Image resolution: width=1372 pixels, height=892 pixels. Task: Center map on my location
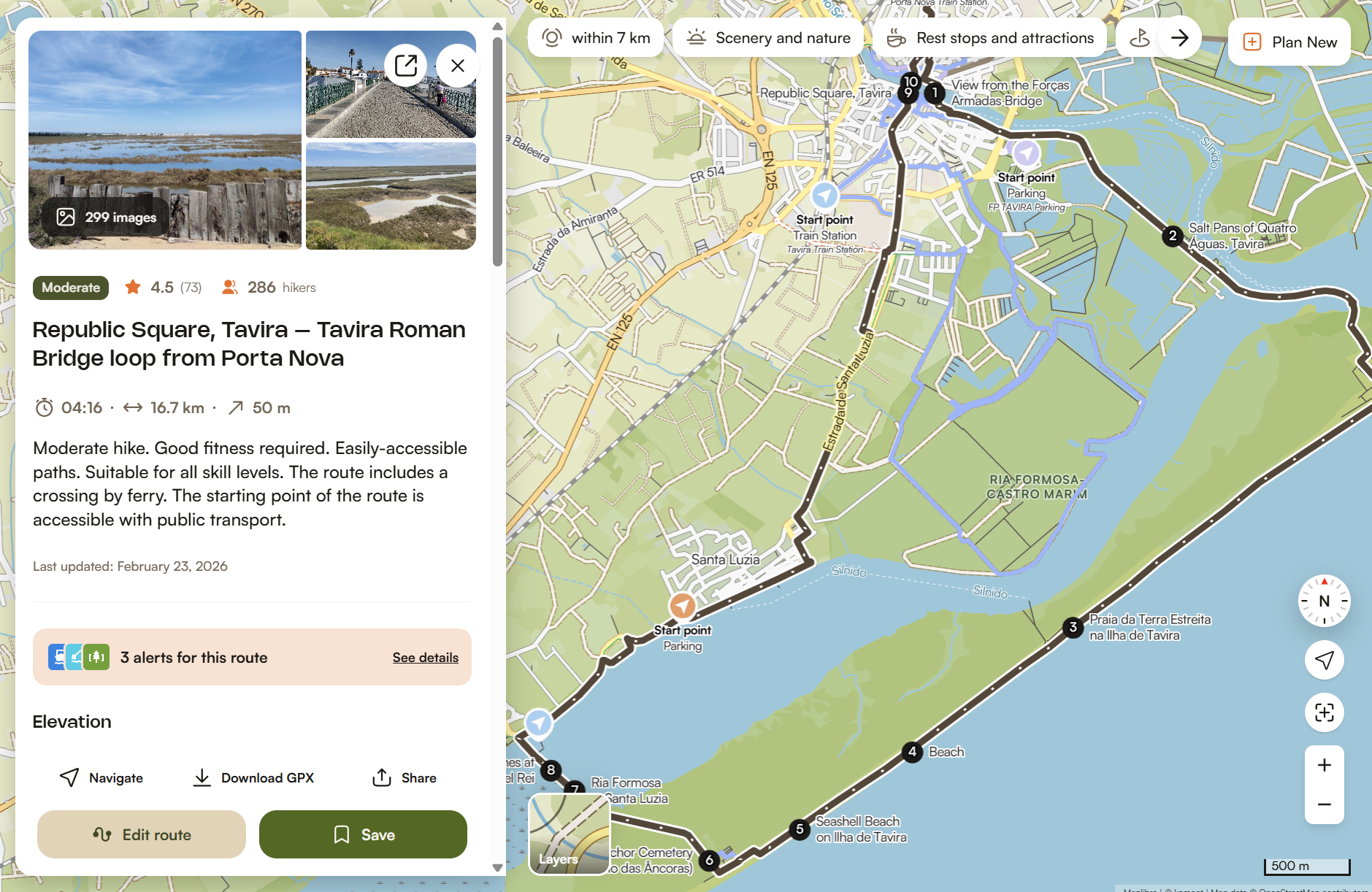point(1324,660)
